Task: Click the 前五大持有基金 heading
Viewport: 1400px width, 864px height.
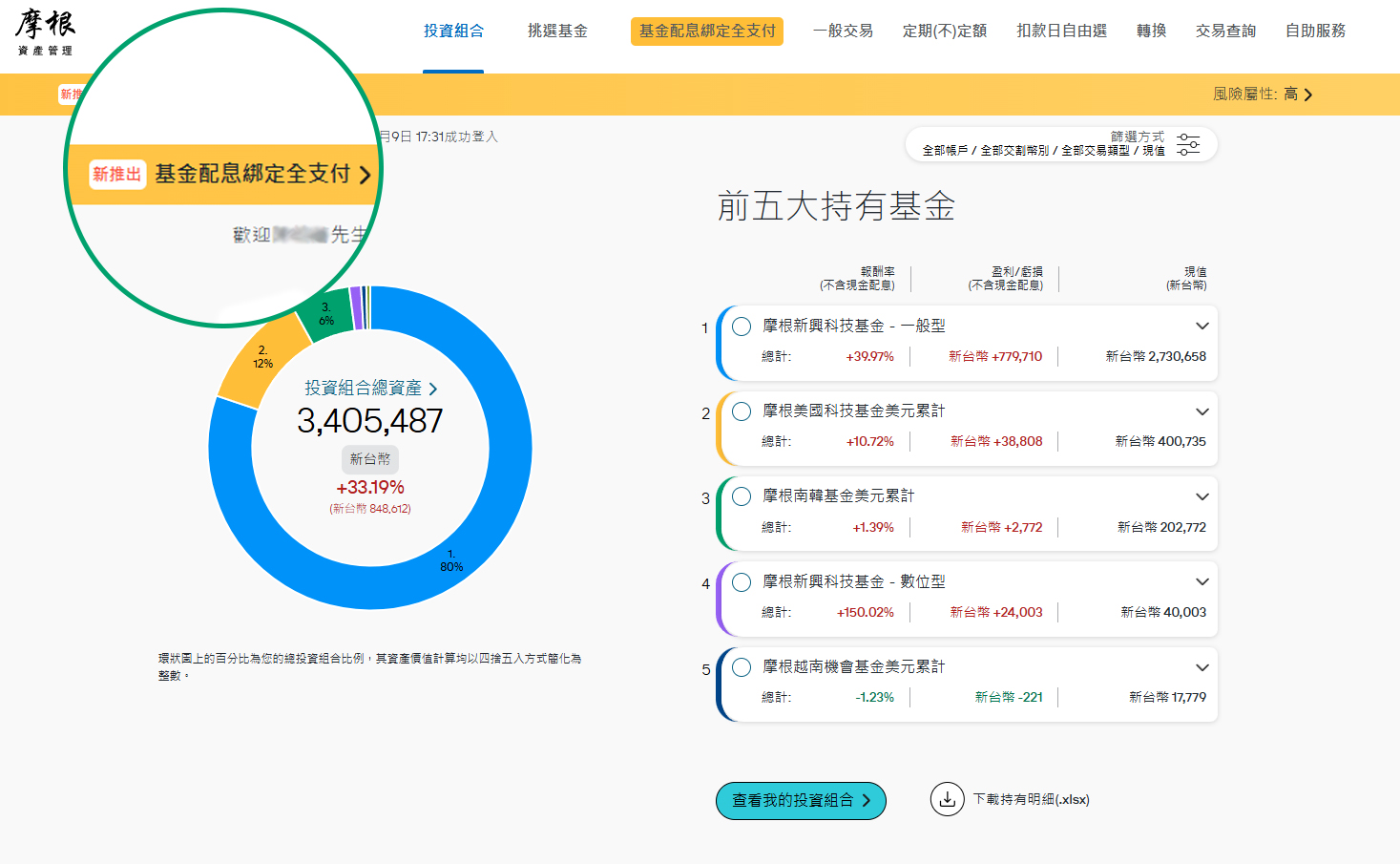Action: click(x=836, y=206)
